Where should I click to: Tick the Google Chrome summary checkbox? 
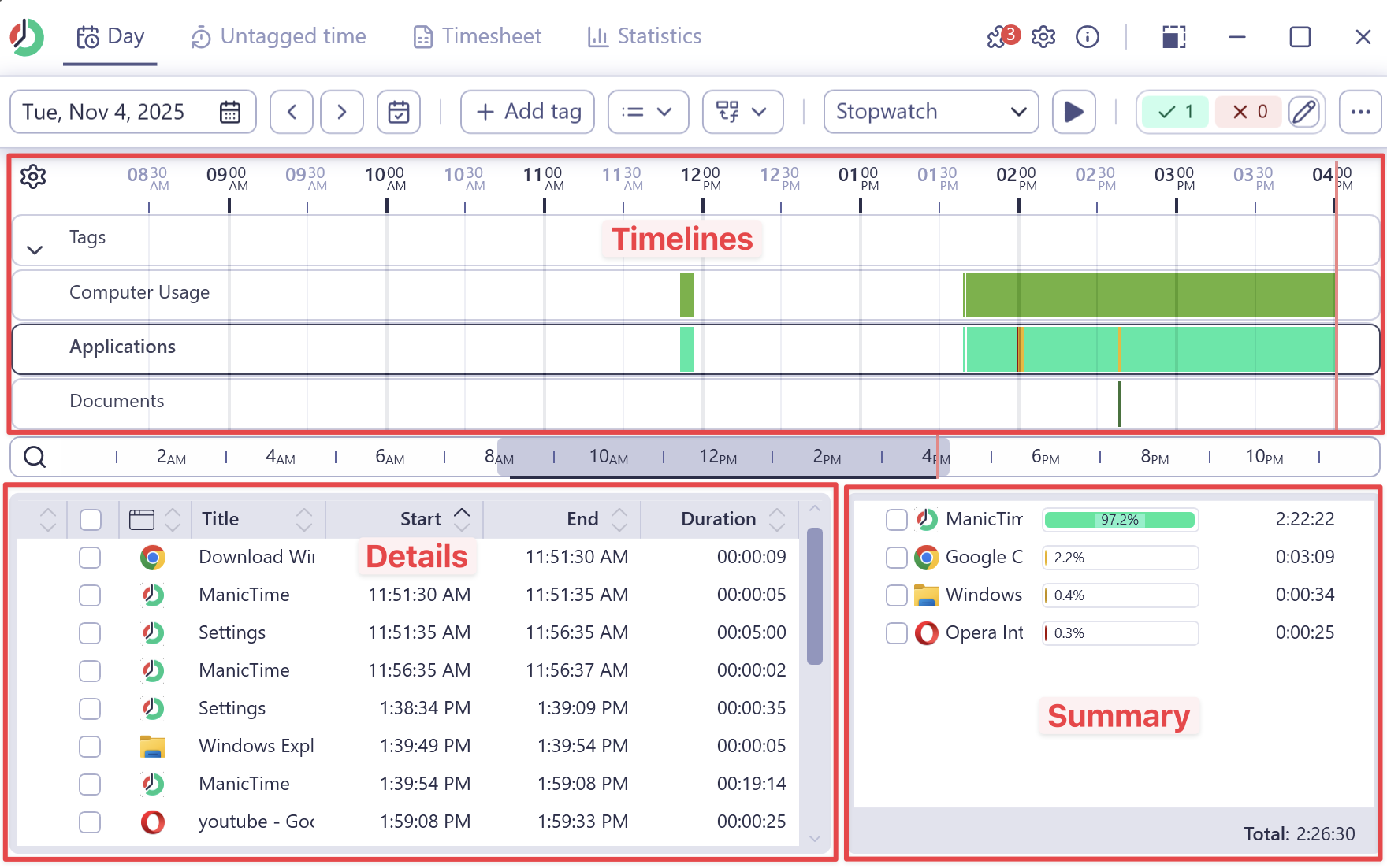pos(897,558)
